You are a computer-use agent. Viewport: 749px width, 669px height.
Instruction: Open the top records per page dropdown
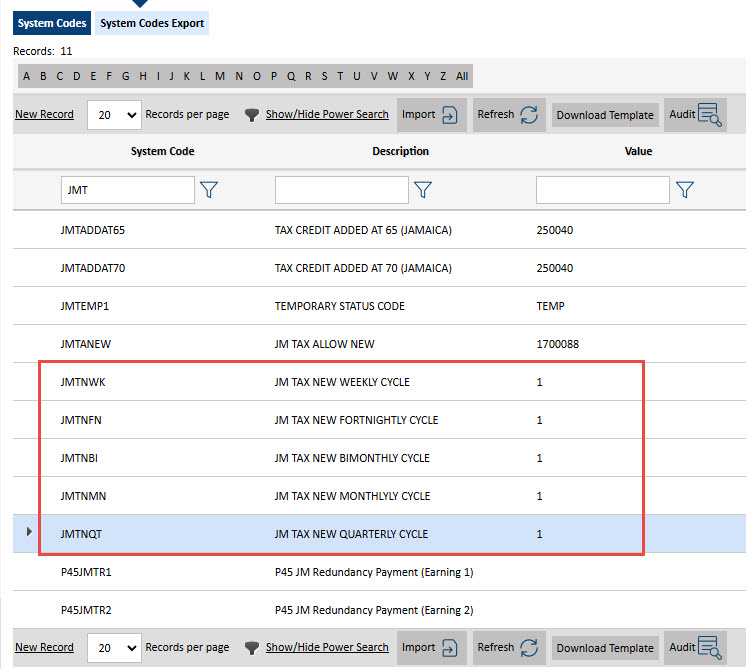pyautogui.click(x=115, y=115)
